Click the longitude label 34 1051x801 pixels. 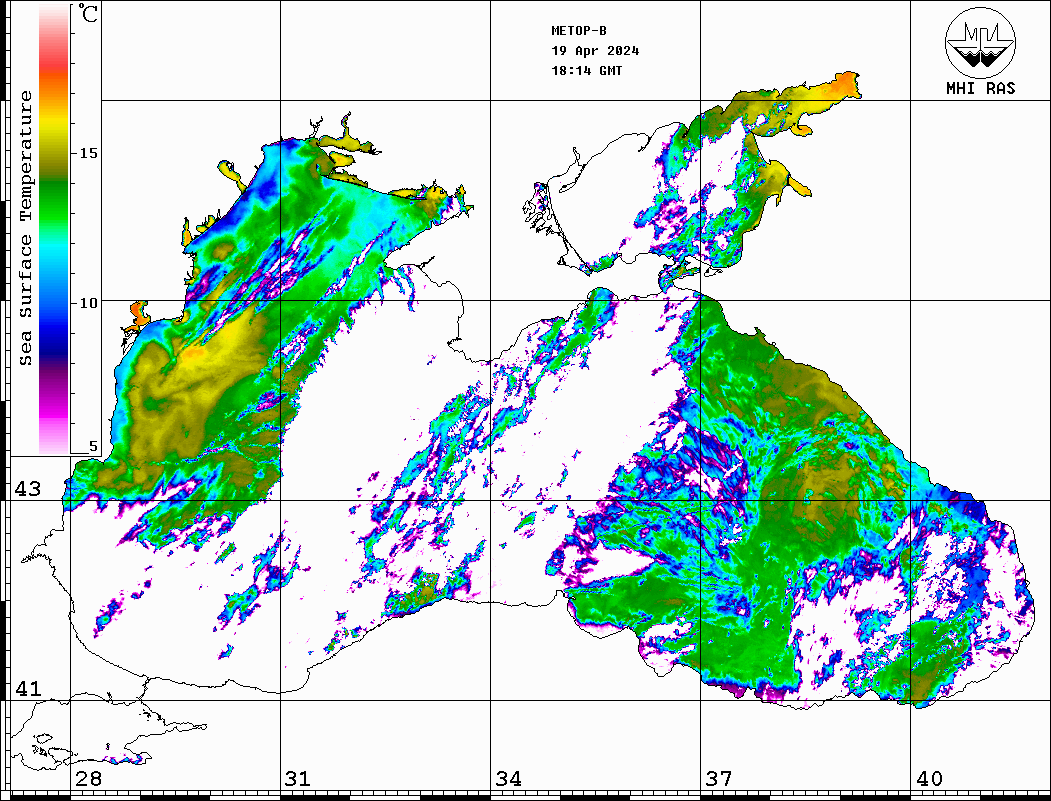(509, 779)
